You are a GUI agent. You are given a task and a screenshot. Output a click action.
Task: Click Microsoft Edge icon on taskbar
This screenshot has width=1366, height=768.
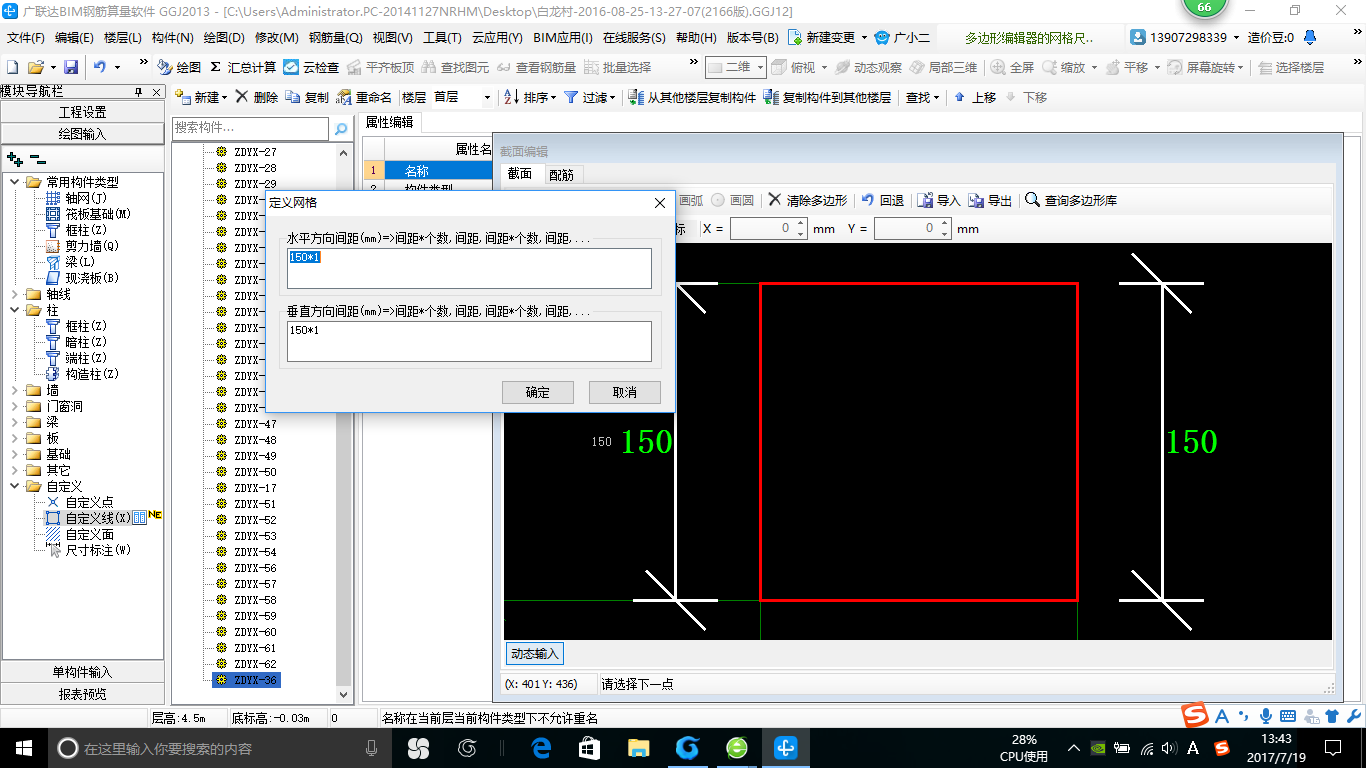click(541, 747)
